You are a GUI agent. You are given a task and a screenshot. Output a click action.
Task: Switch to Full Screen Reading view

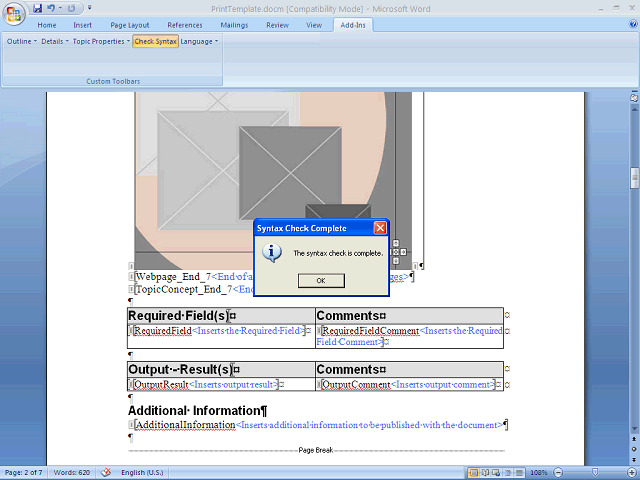(x=485, y=473)
